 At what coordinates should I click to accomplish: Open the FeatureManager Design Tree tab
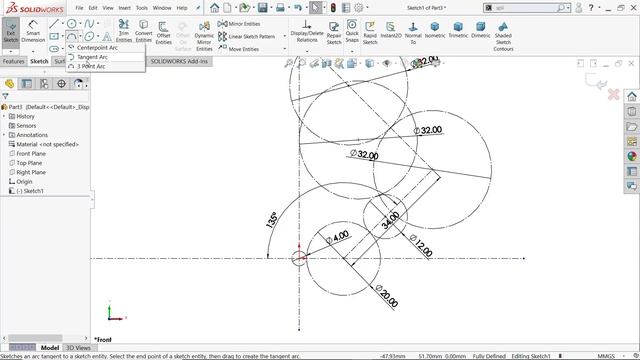click(9, 84)
